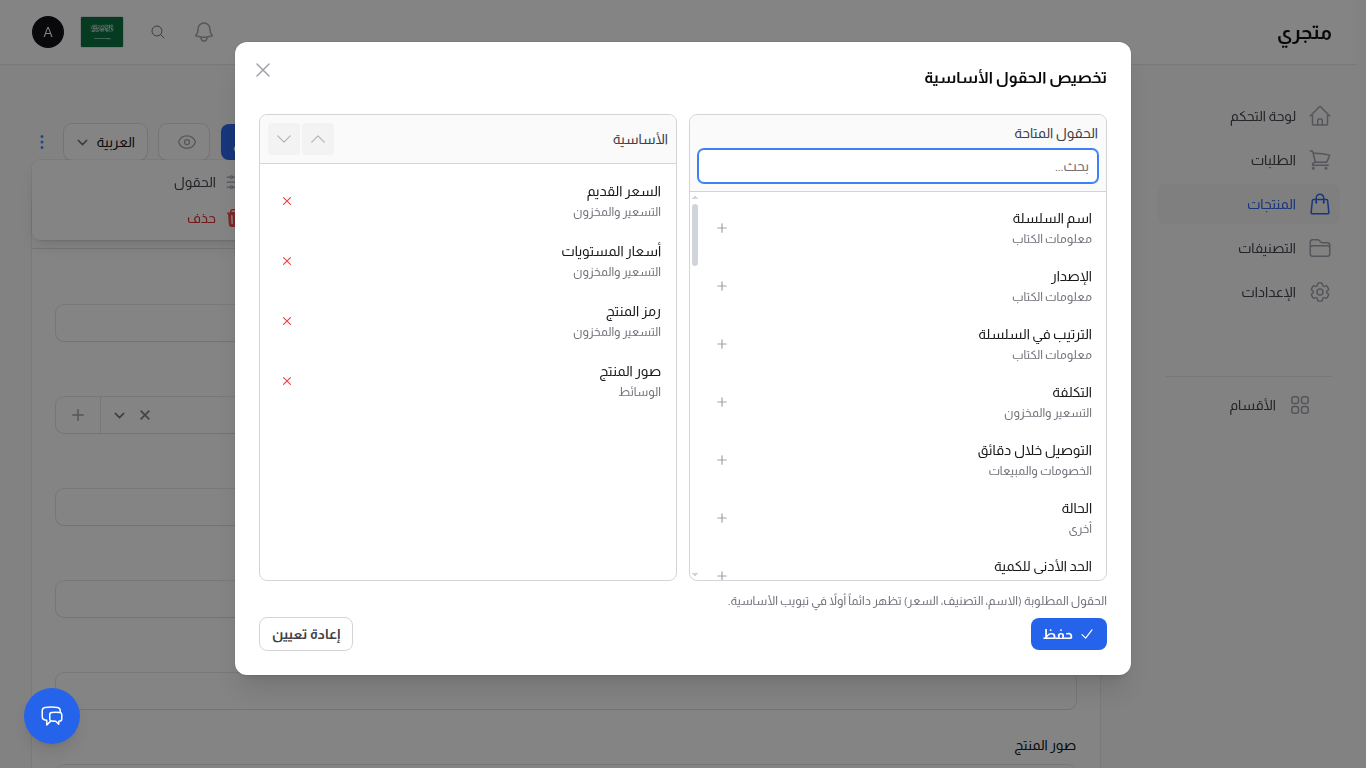1366x768 pixels.
Task: Remove السعر القديم field via its red X icon
Action: [x=287, y=200]
